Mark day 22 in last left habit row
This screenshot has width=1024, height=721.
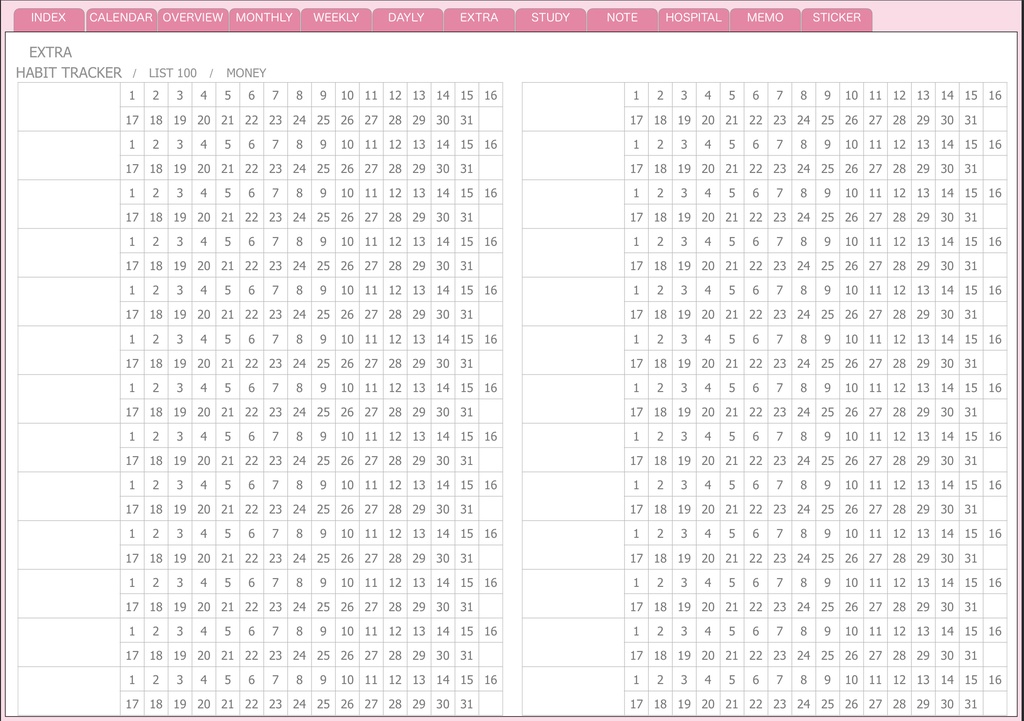pyautogui.click(x=251, y=704)
